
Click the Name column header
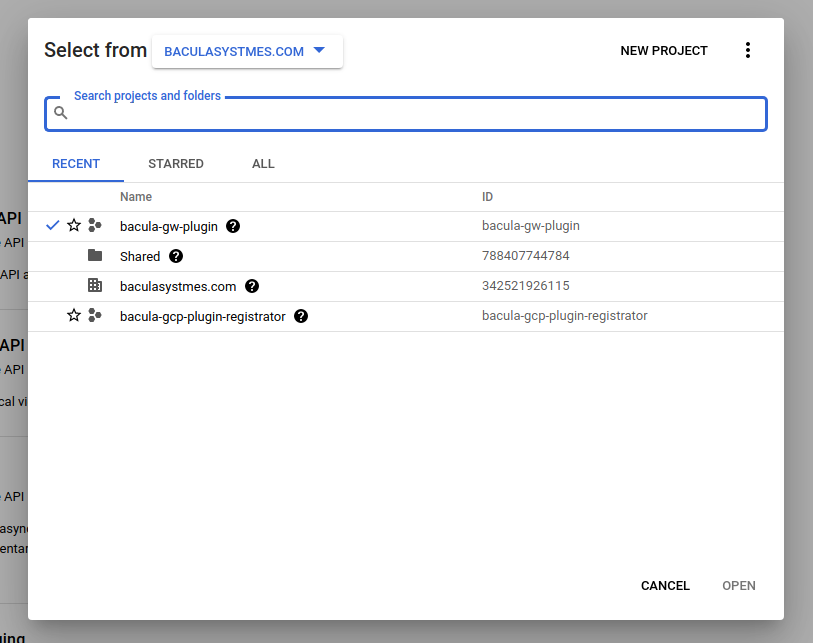click(x=136, y=197)
